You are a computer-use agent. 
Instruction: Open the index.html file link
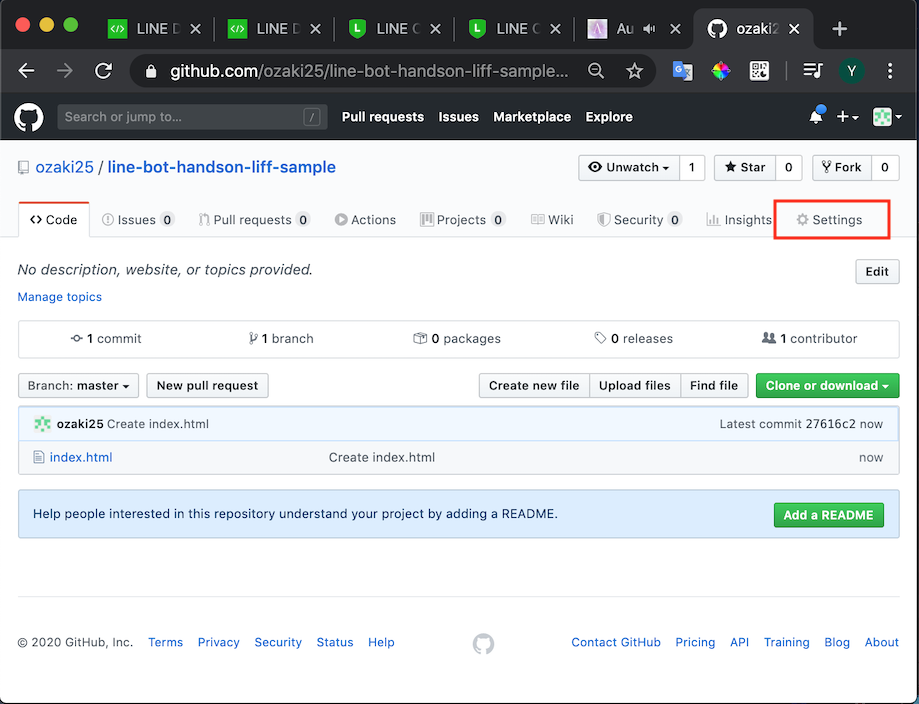coord(81,457)
